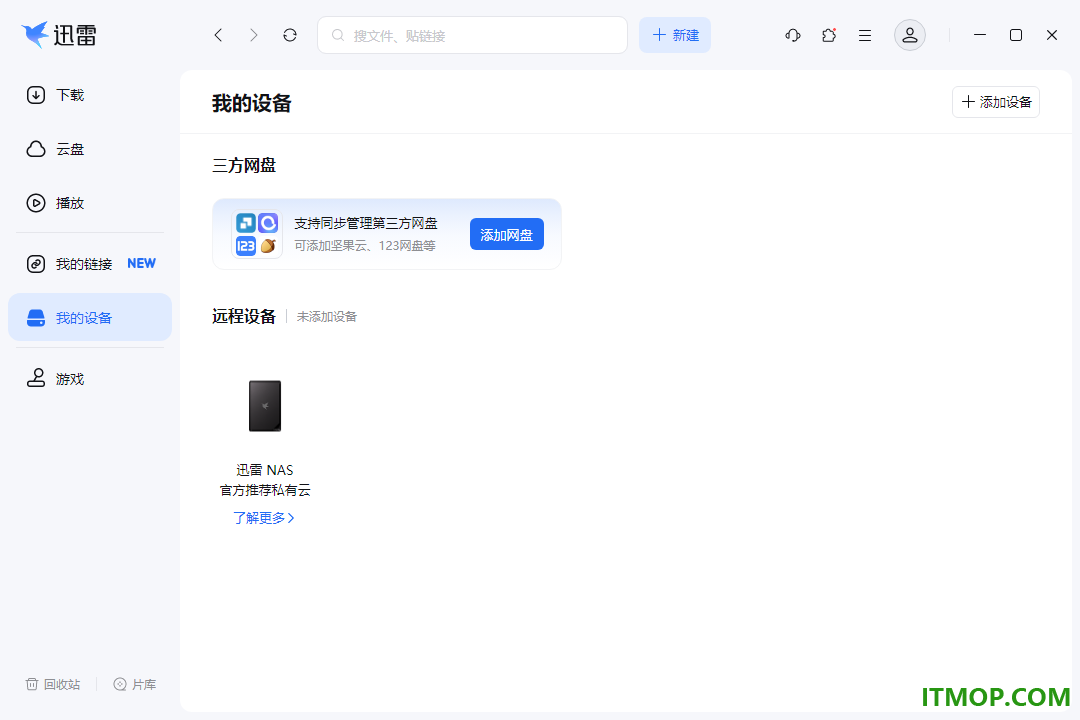Open the 回收站 recycle bin
This screenshot has width=1080, height=720.
click(53, 684)
